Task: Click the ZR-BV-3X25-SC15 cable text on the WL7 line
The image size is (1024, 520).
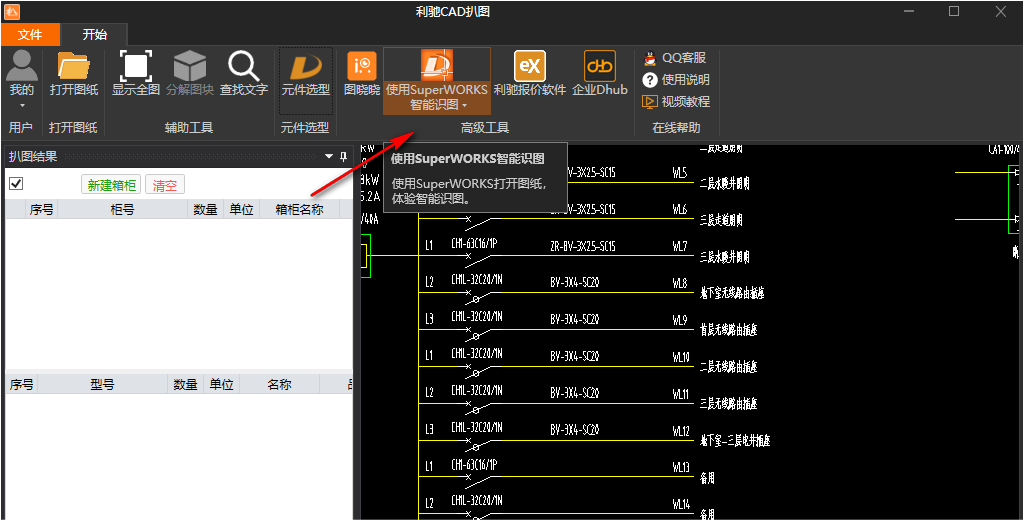Action: pos(583,246)
